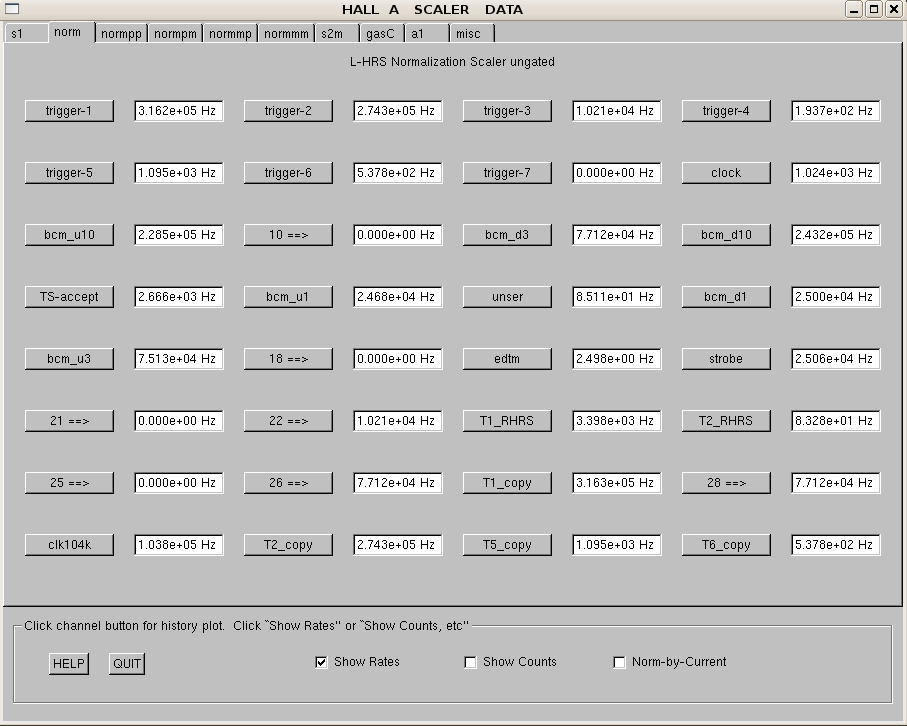
Task: Click the '10 ==>' channel button
Action: (288, 234)
